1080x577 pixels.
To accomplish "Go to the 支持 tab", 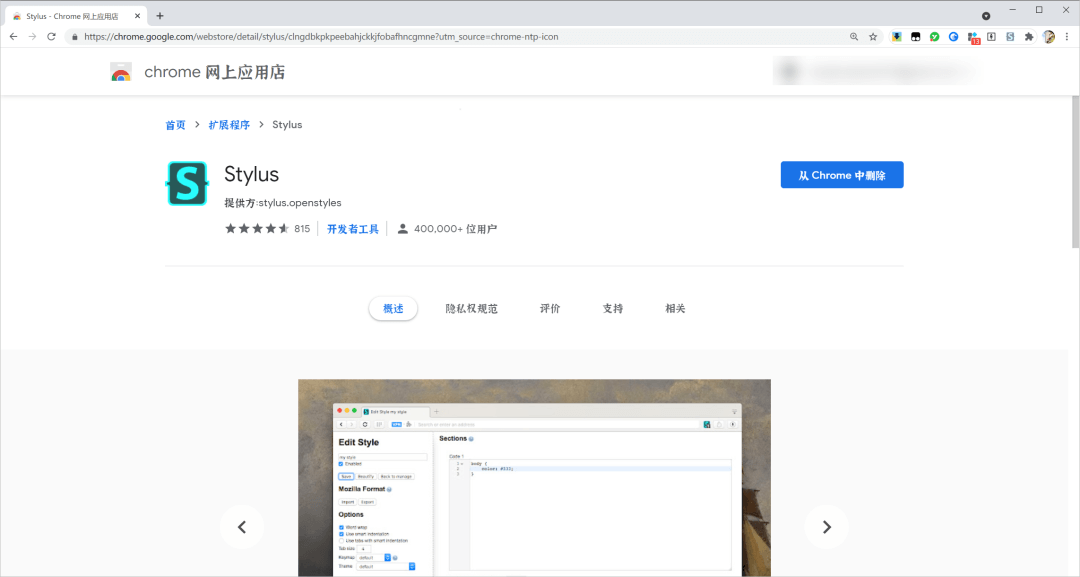I will coord(613,308).
